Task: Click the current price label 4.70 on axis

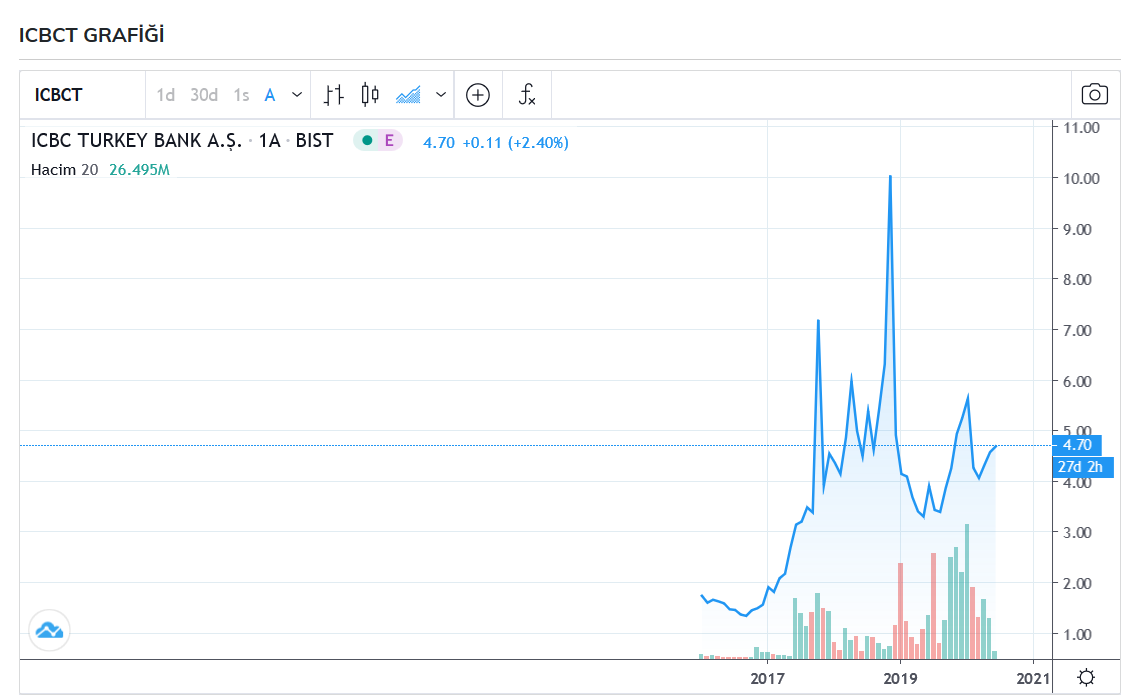Action: pos(1077,445)
